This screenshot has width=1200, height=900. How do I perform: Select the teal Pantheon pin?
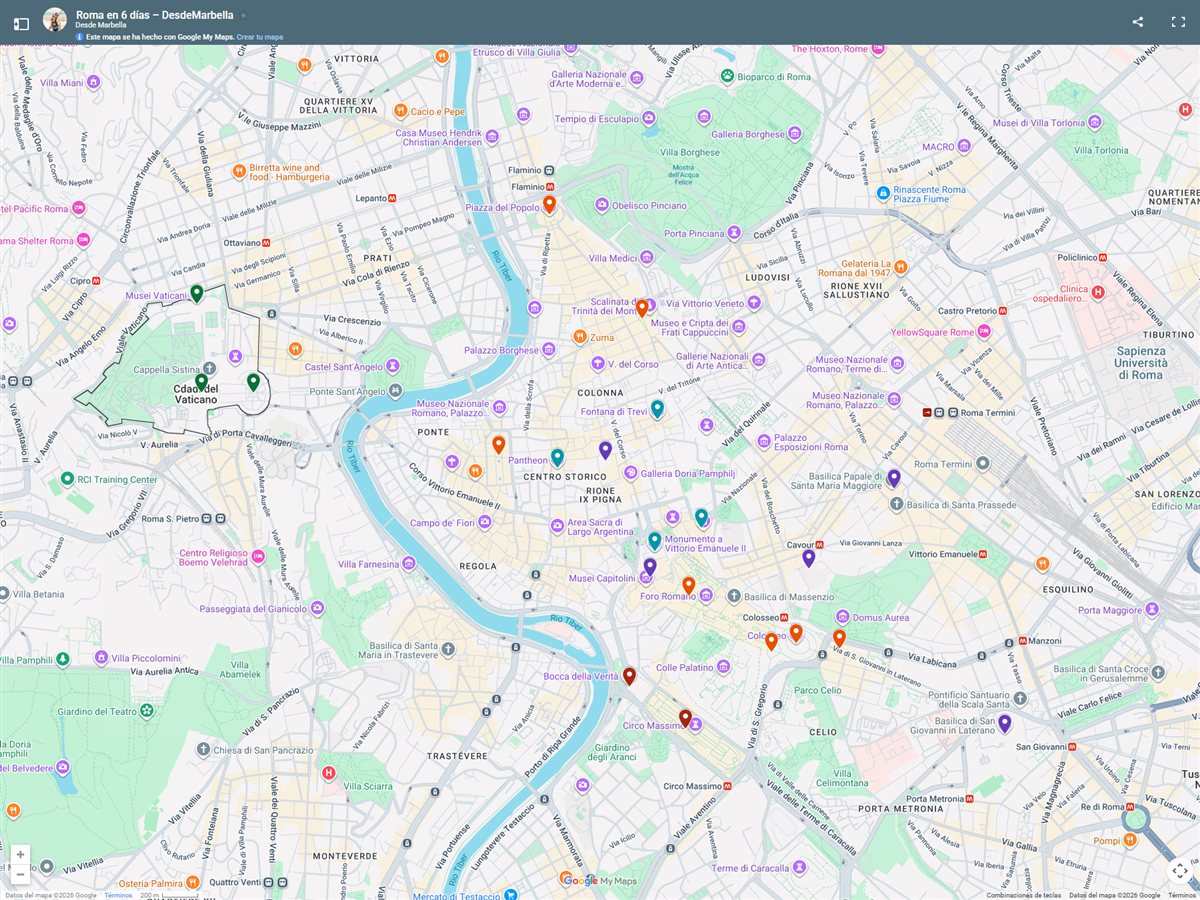point(557,457)
